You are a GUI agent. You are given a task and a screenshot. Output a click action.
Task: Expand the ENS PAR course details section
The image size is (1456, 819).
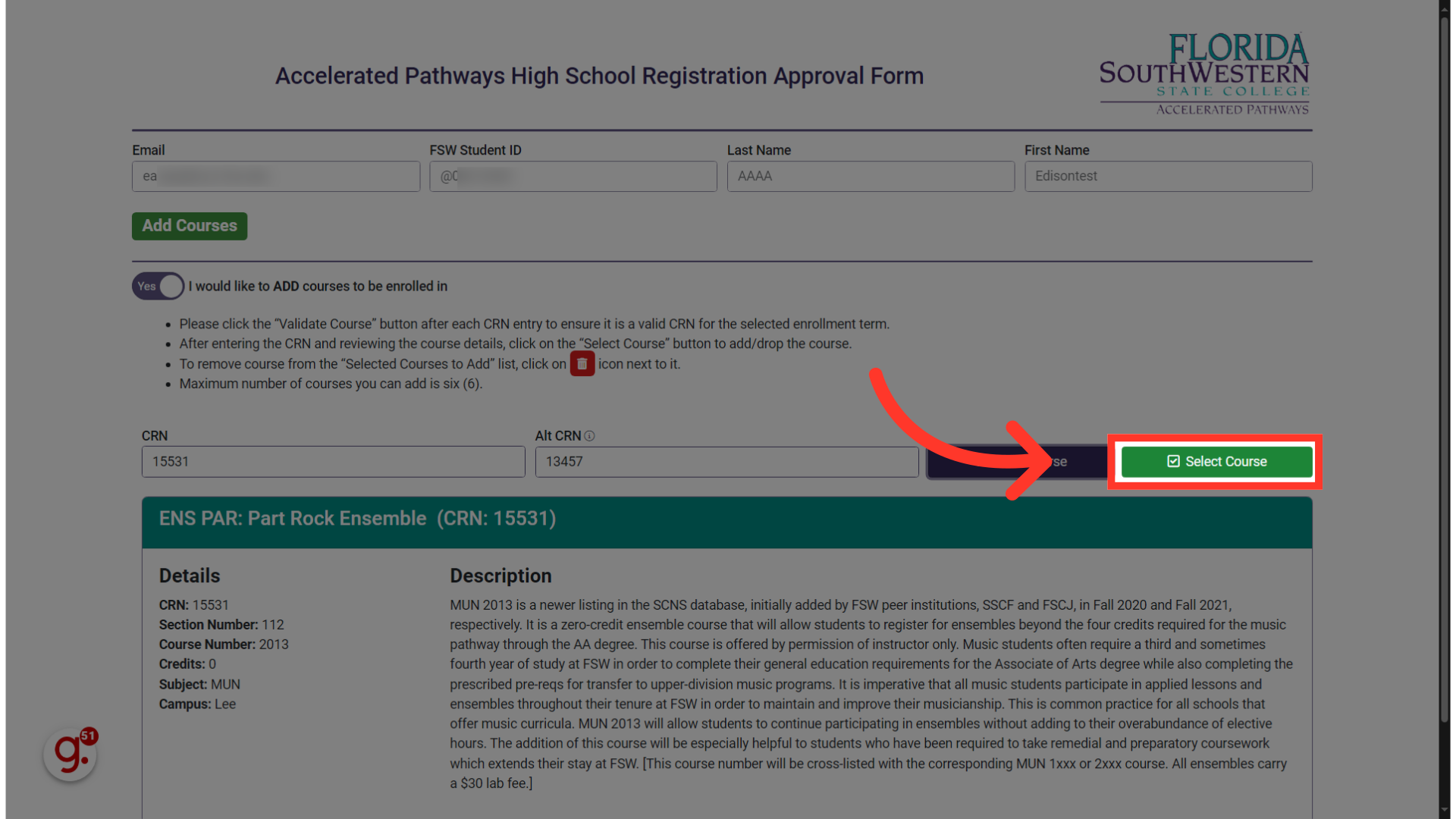pos(727,517)
